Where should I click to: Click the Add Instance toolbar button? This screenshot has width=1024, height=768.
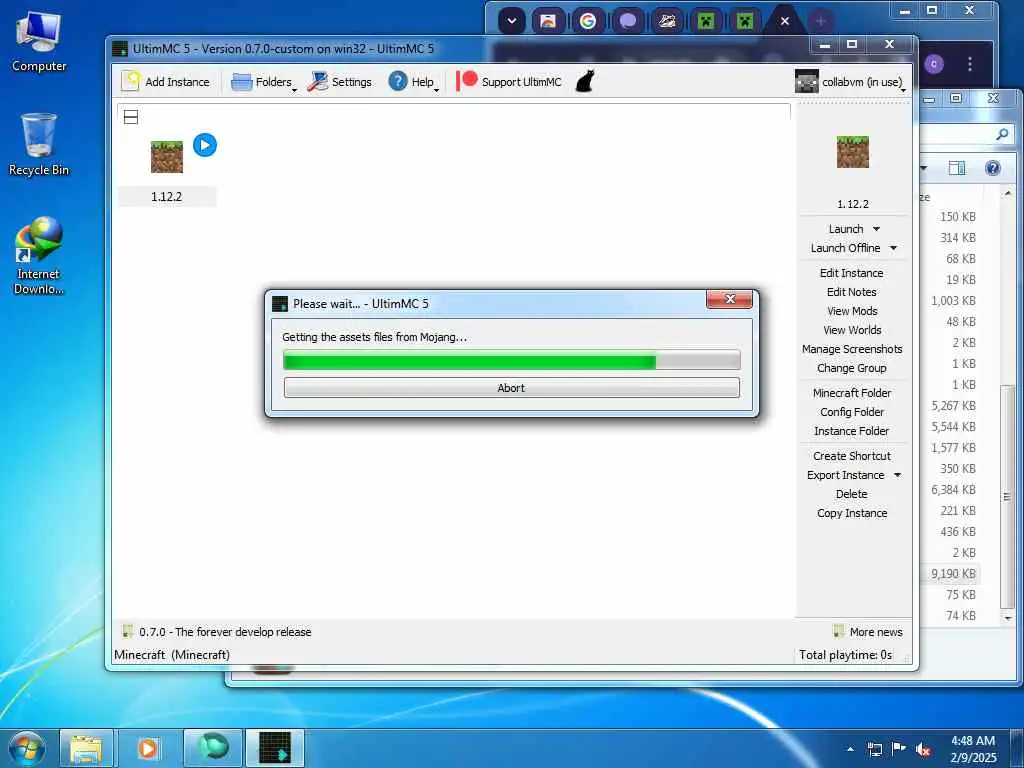(166, 82)
